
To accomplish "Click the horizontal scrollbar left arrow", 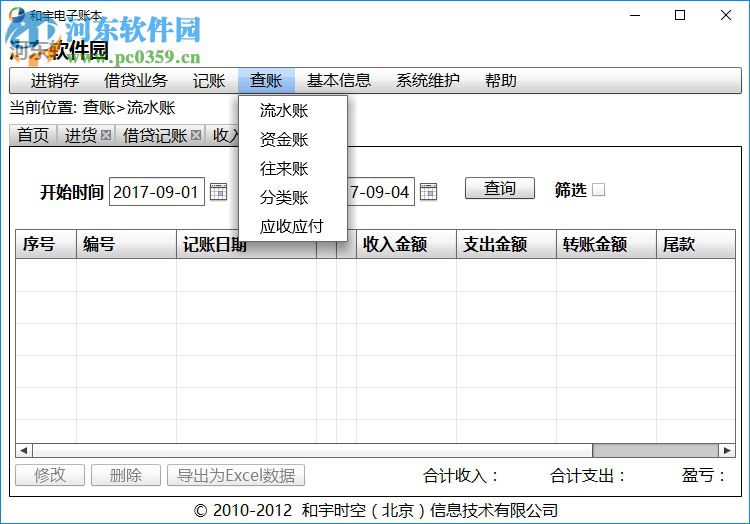I will 23,450.
